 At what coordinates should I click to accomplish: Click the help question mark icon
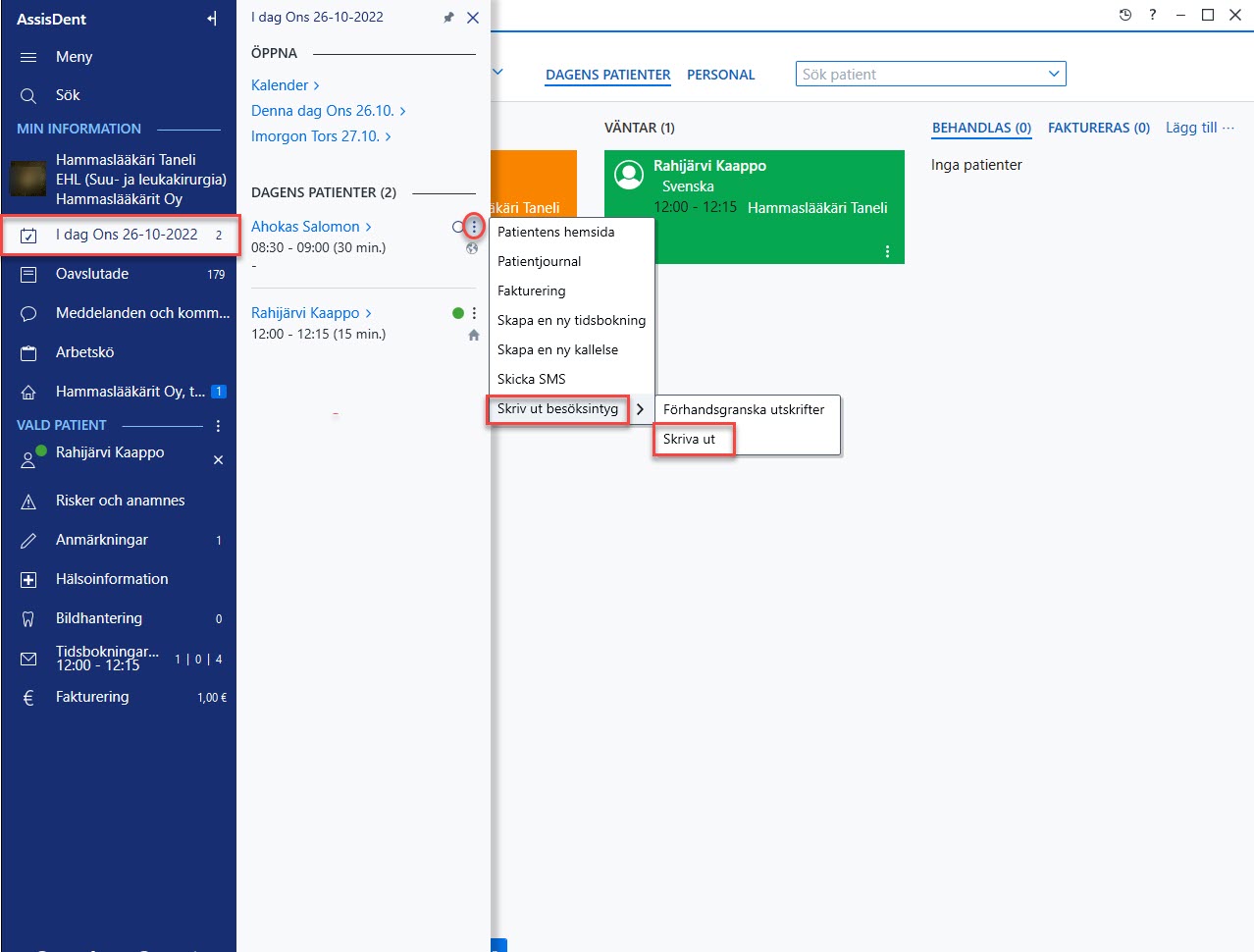[x=1153, y=15]
